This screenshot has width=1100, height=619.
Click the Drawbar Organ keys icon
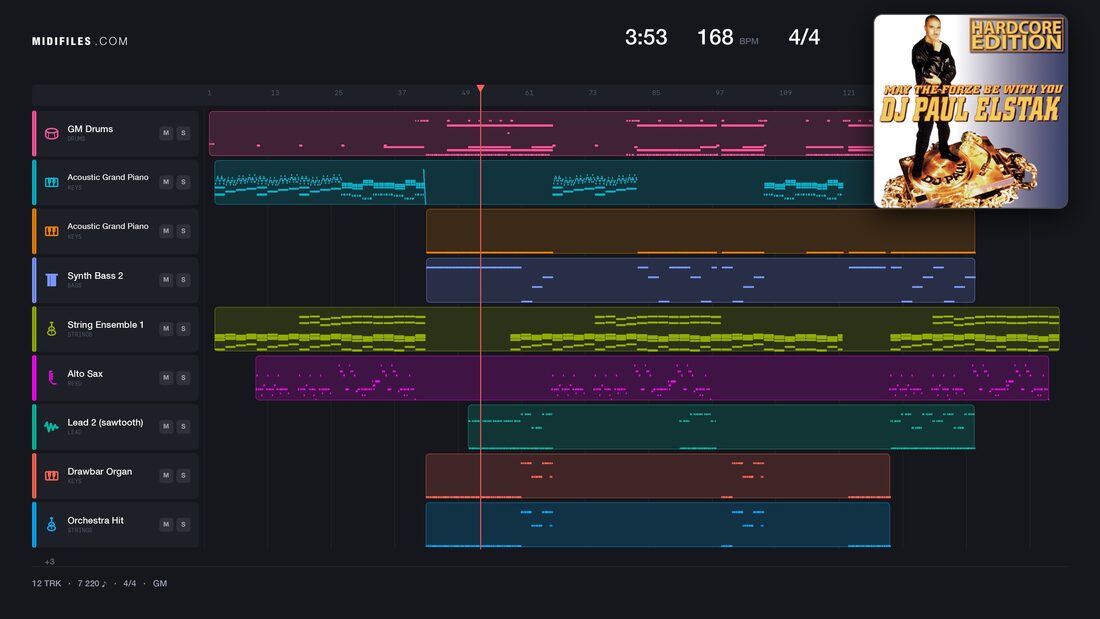[51, 476]
